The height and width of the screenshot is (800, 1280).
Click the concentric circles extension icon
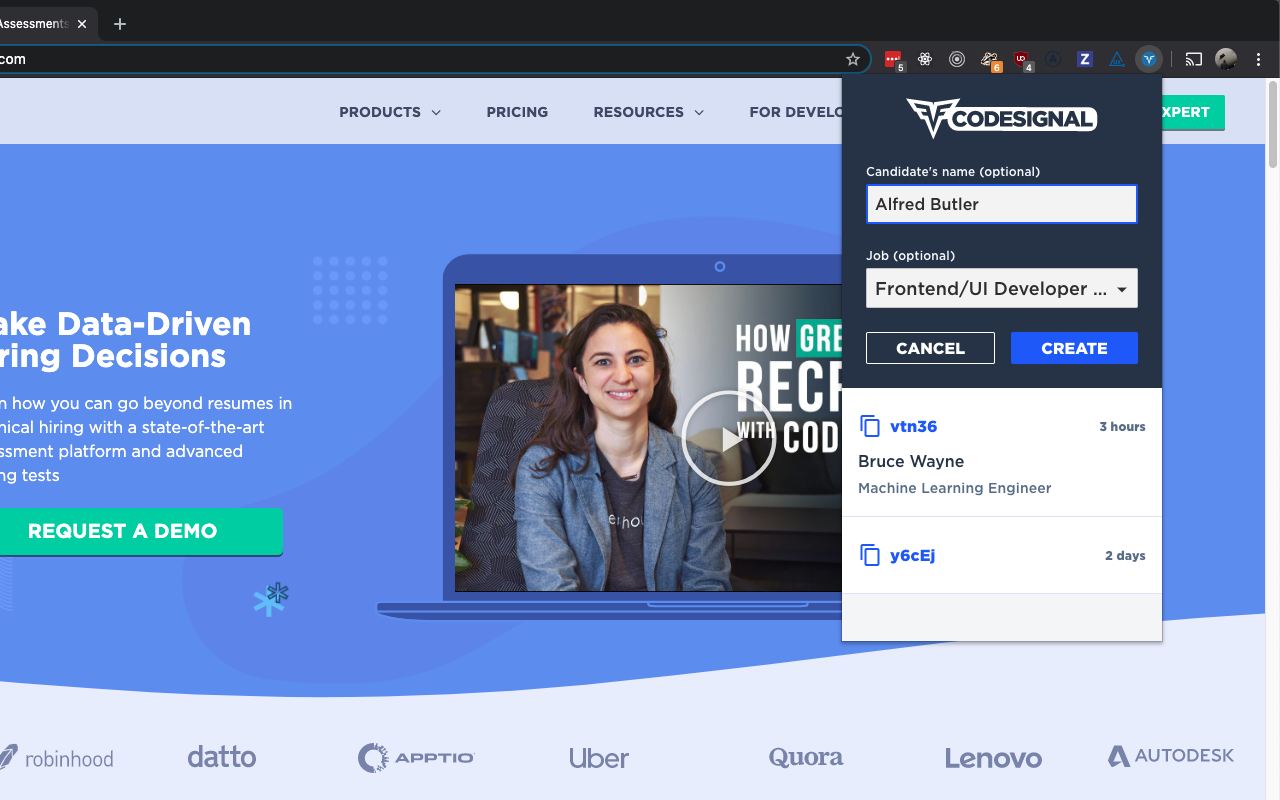coord(957,59)
